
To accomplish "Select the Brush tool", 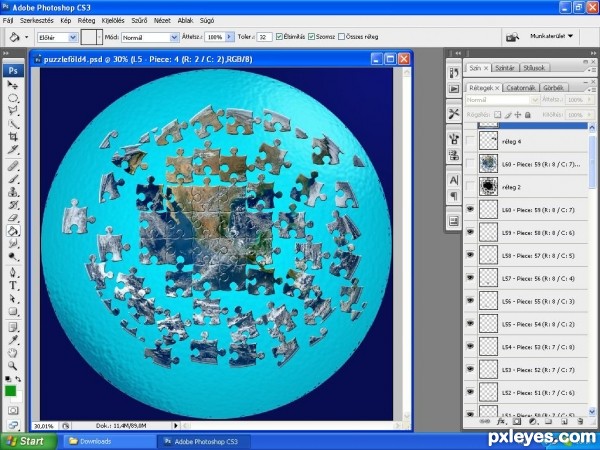I will pyautogui.click(x=13, y=179).
